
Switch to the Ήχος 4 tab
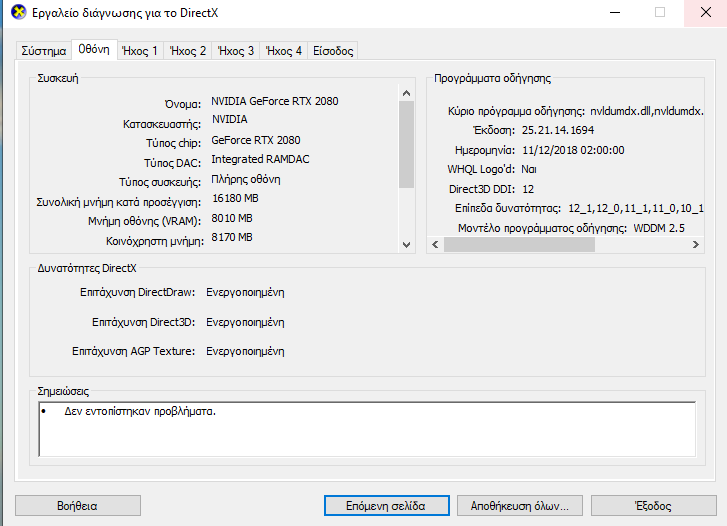[284, 51]
